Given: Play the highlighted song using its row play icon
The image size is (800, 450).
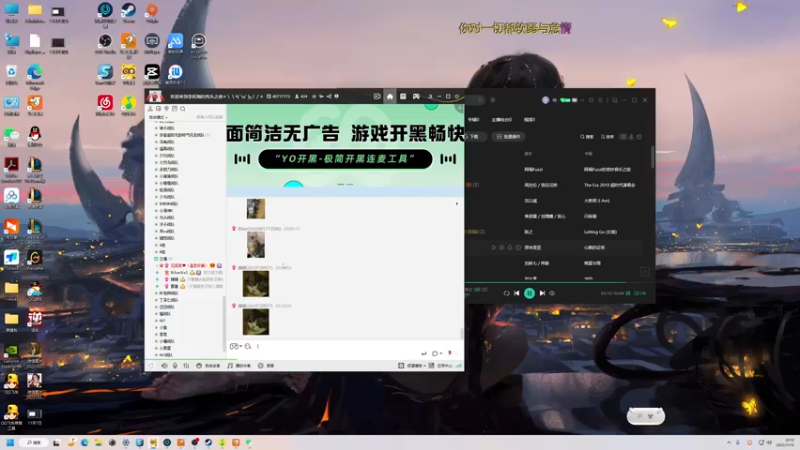Looking at the screenshot, I should (493, 247).
